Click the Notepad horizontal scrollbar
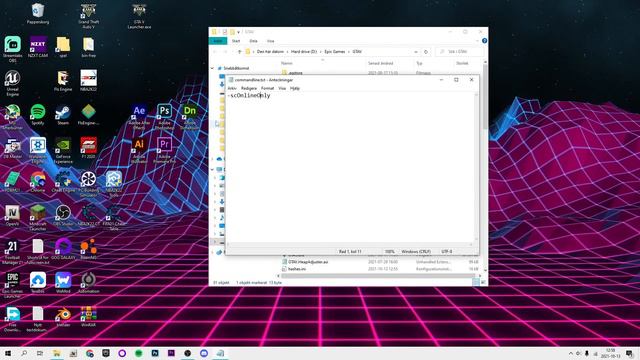Image resolution: width=640 pixels, height=360 pixels. tap(349, 244)
